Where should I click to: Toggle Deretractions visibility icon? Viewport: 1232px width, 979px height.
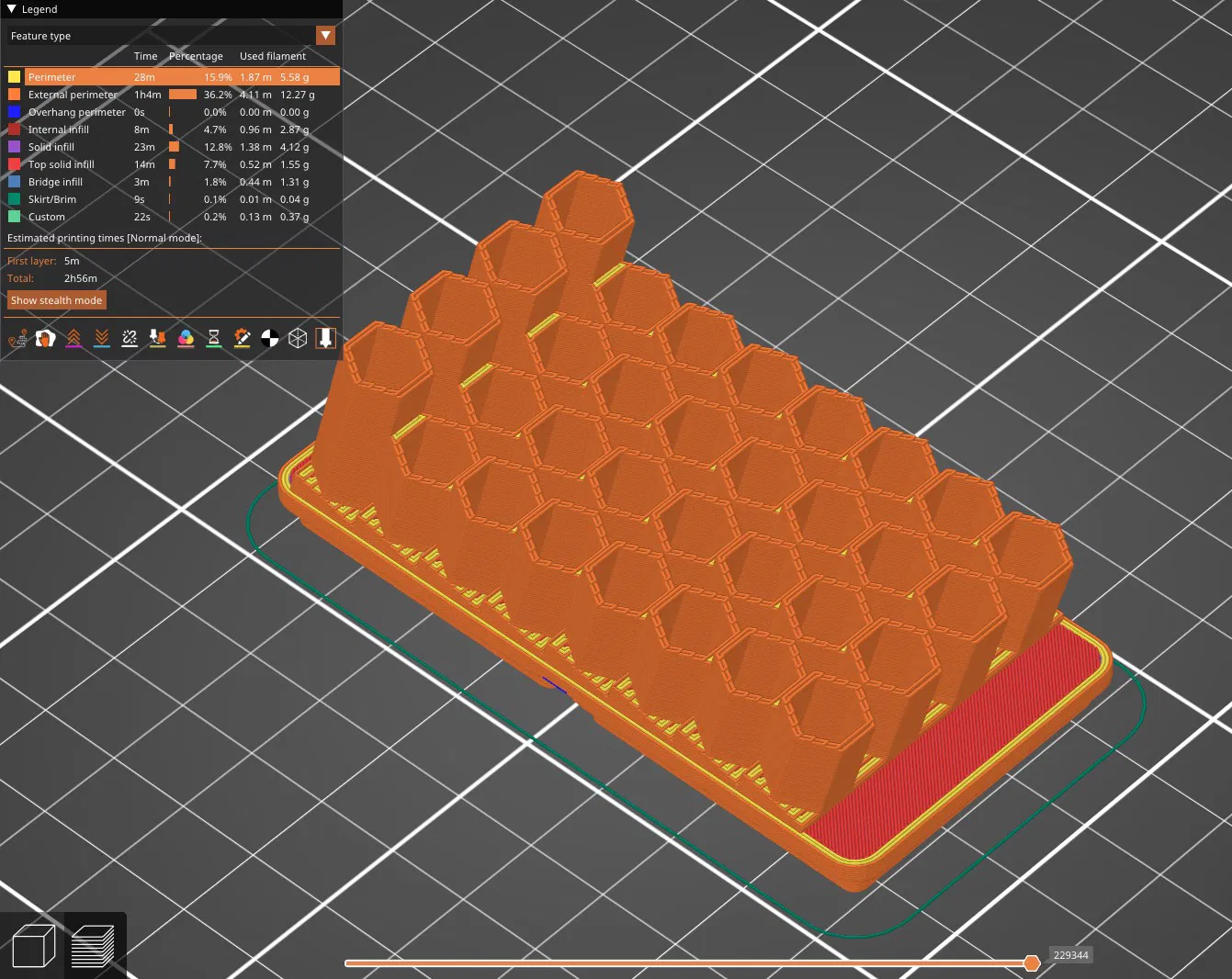click(x=102, y=339)
